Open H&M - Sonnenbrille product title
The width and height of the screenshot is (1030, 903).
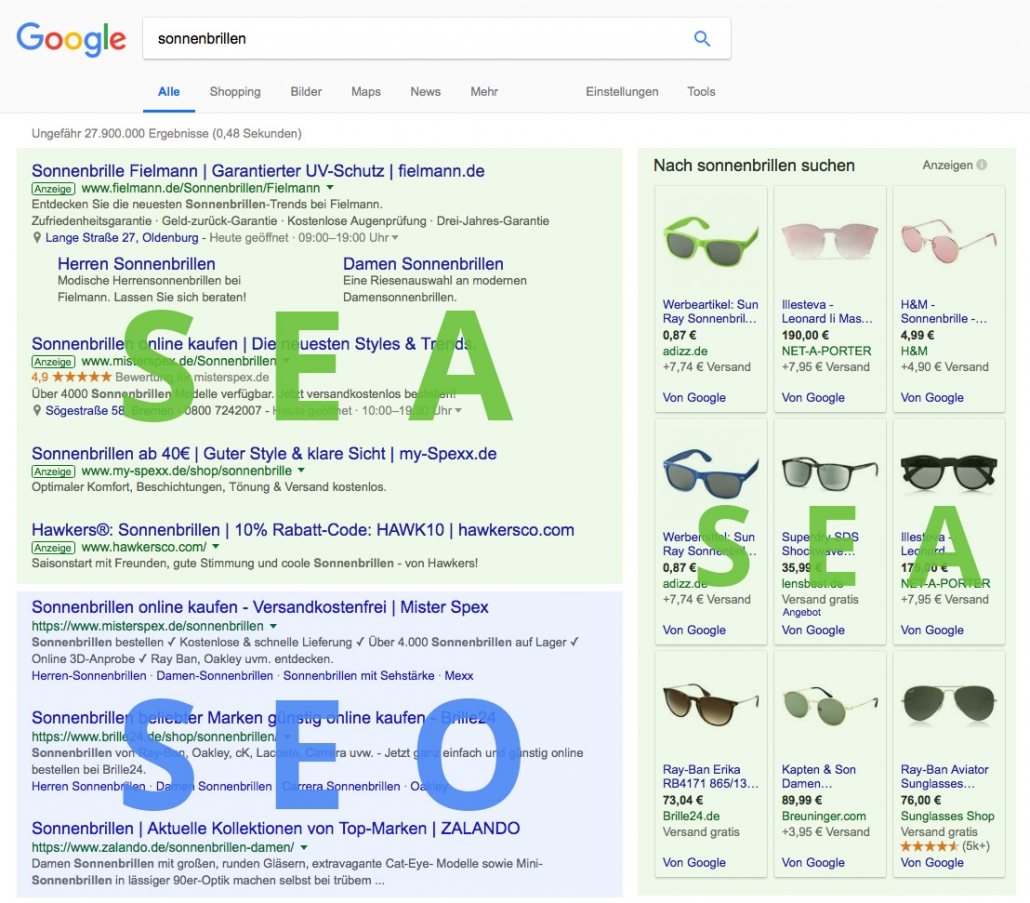click(x=943, y=311)
